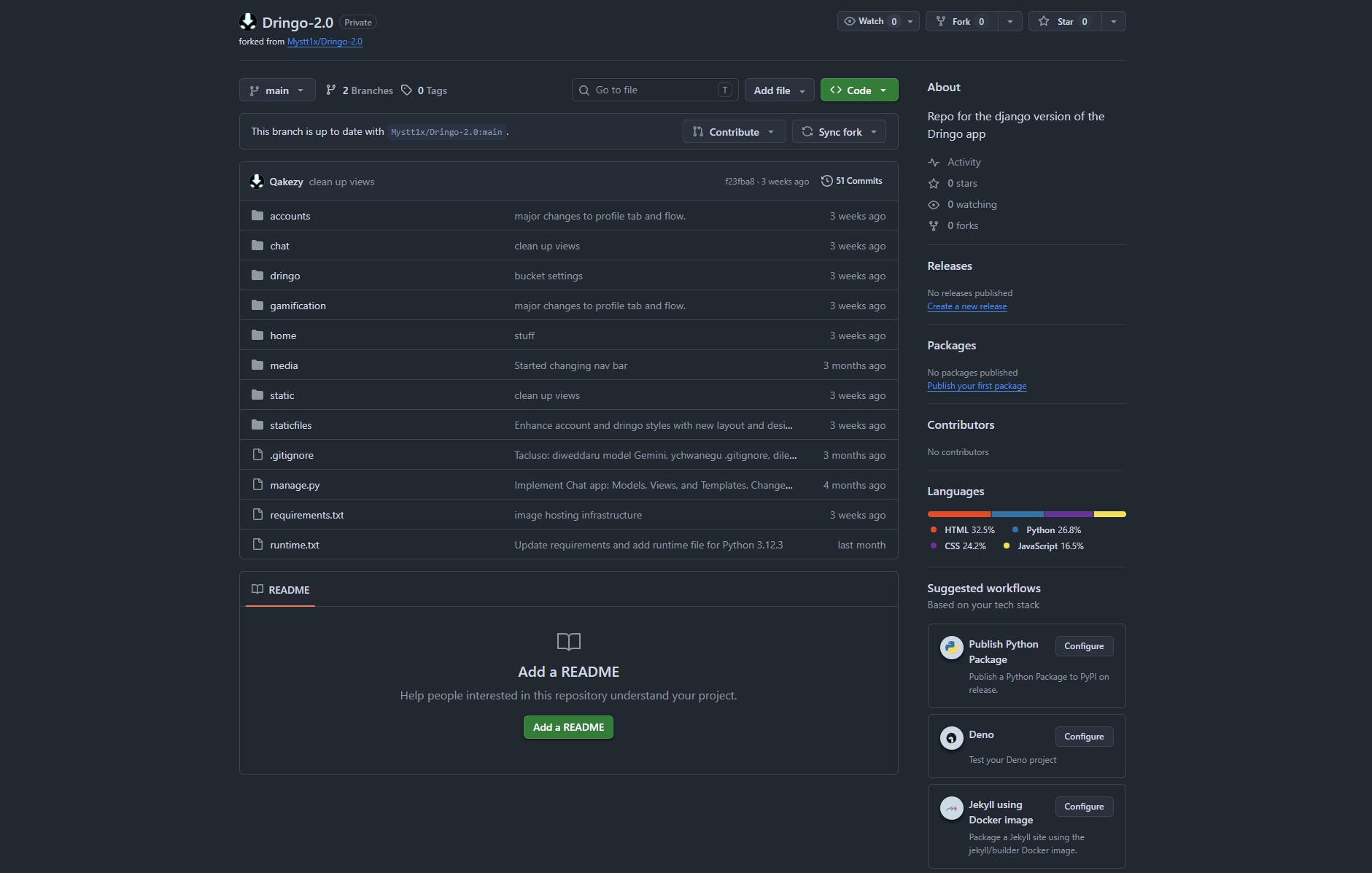Screen dimensions: 1372x873
Task: Configure the Deno workflow
Action: click(x=1084, y=737)
